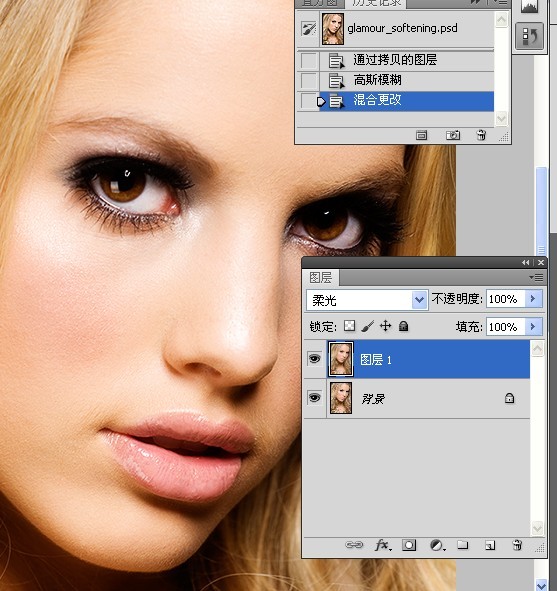Create a new layer group folder
This screenshot has height=591, width=557.
[462, 545]
